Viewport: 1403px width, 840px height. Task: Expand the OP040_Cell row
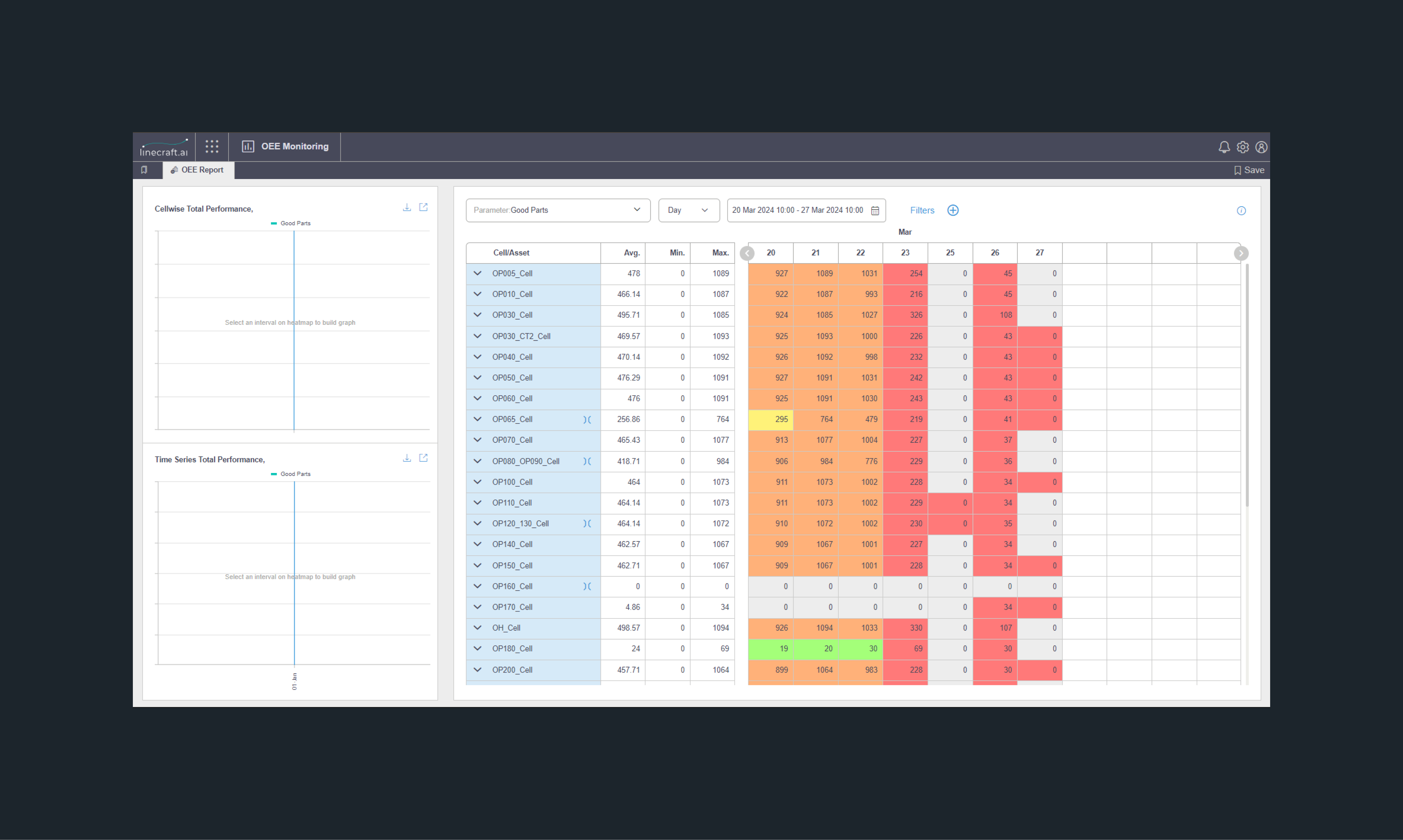click(x=478, y=357)
